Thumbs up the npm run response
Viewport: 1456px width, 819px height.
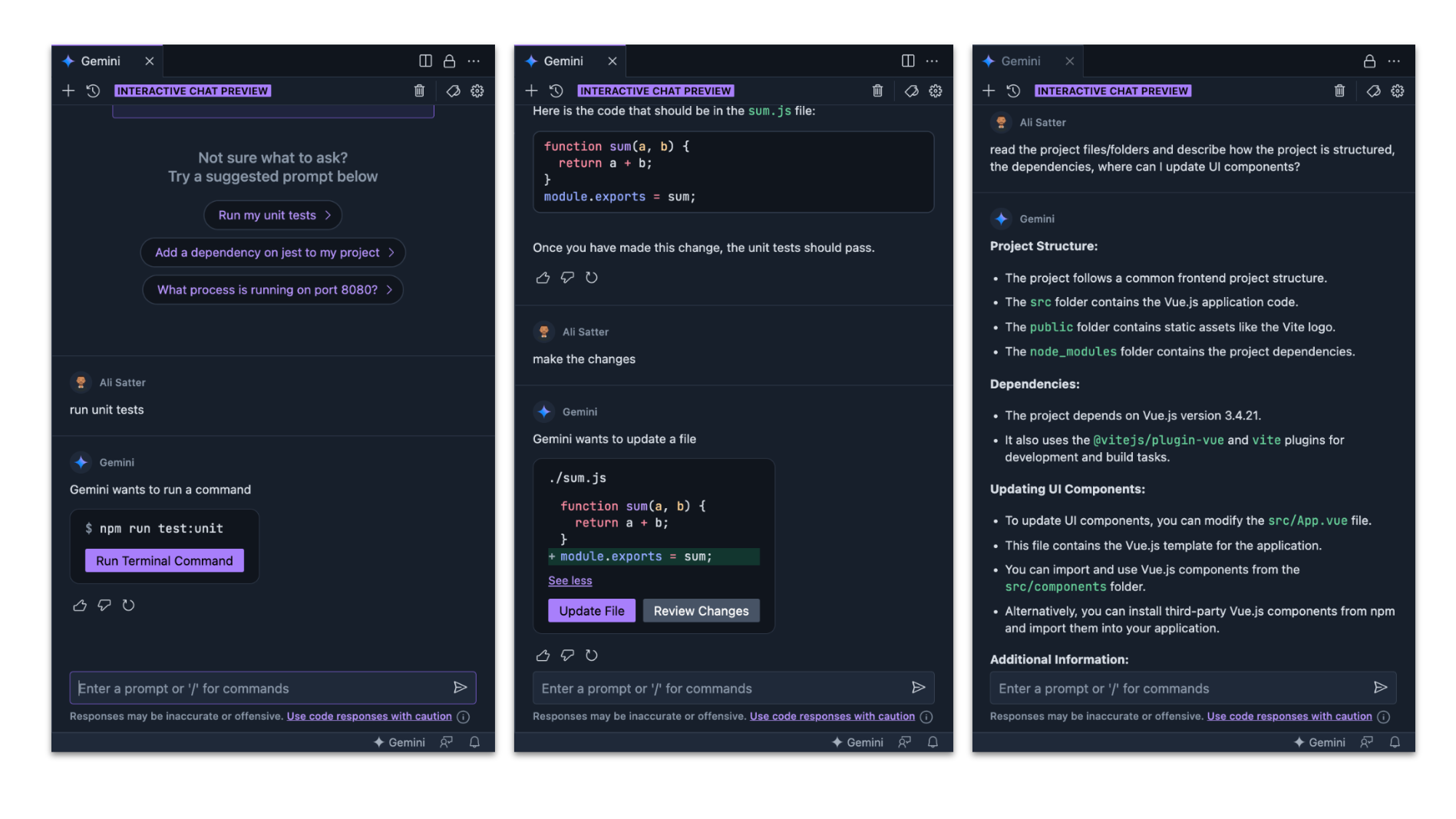[80, 606]
